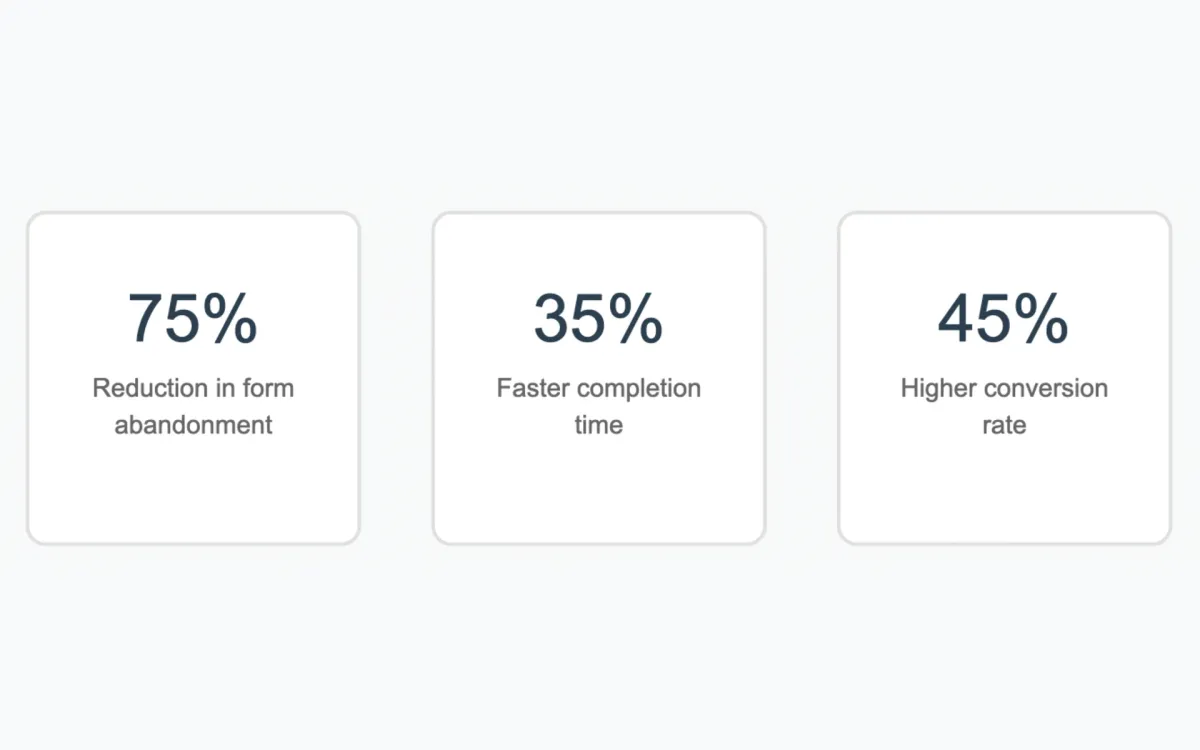Viewport: 1200px width, 750px height.
Task: Click the gap between 35% and 45% cards
Action: click(801, 378)
